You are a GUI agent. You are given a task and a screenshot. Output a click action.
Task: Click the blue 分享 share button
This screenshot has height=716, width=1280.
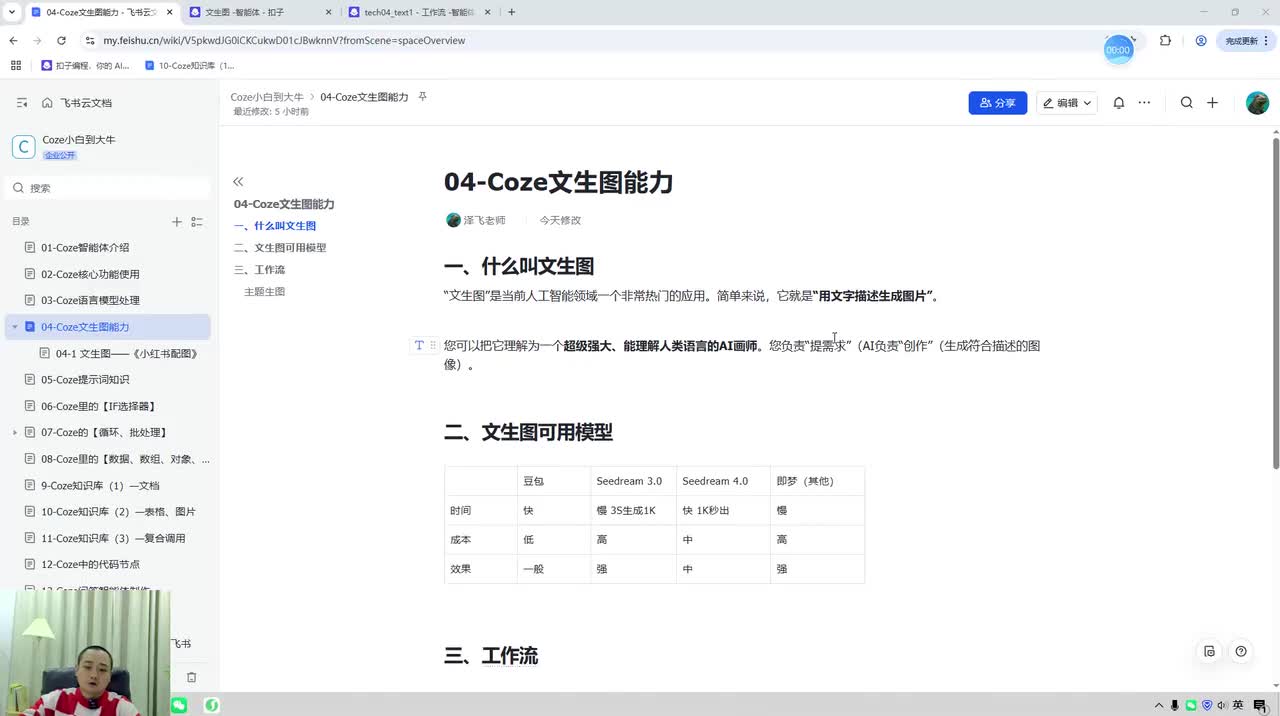[x=997, y=103]
